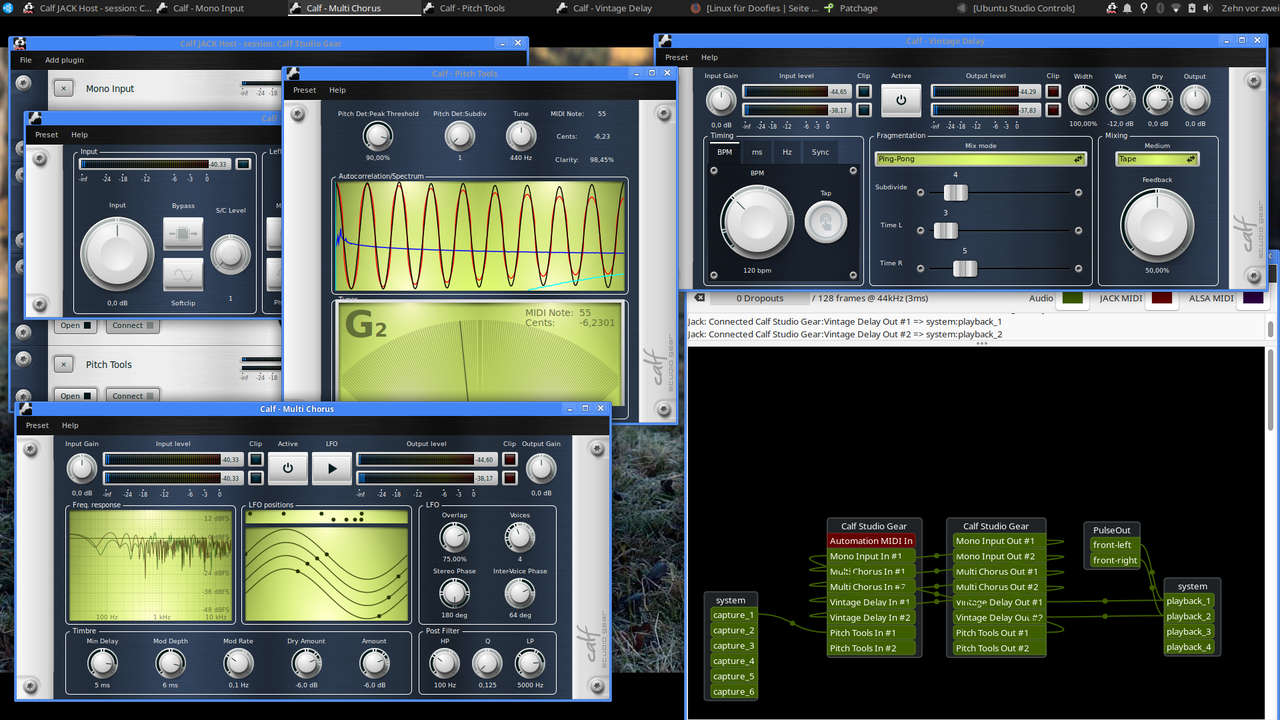Click the Stereo Phase knob
Viewport: 1280px width, 720px height.
pos(455,593)
